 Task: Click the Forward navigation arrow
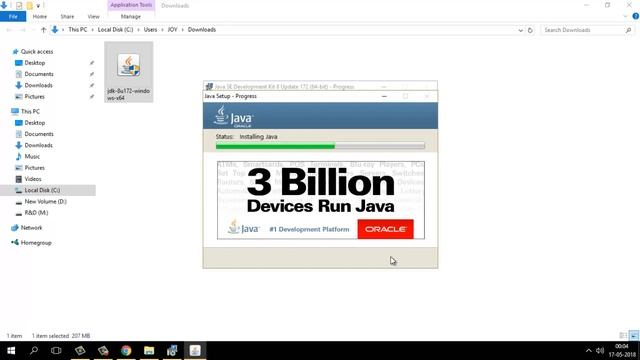[23, 30]
